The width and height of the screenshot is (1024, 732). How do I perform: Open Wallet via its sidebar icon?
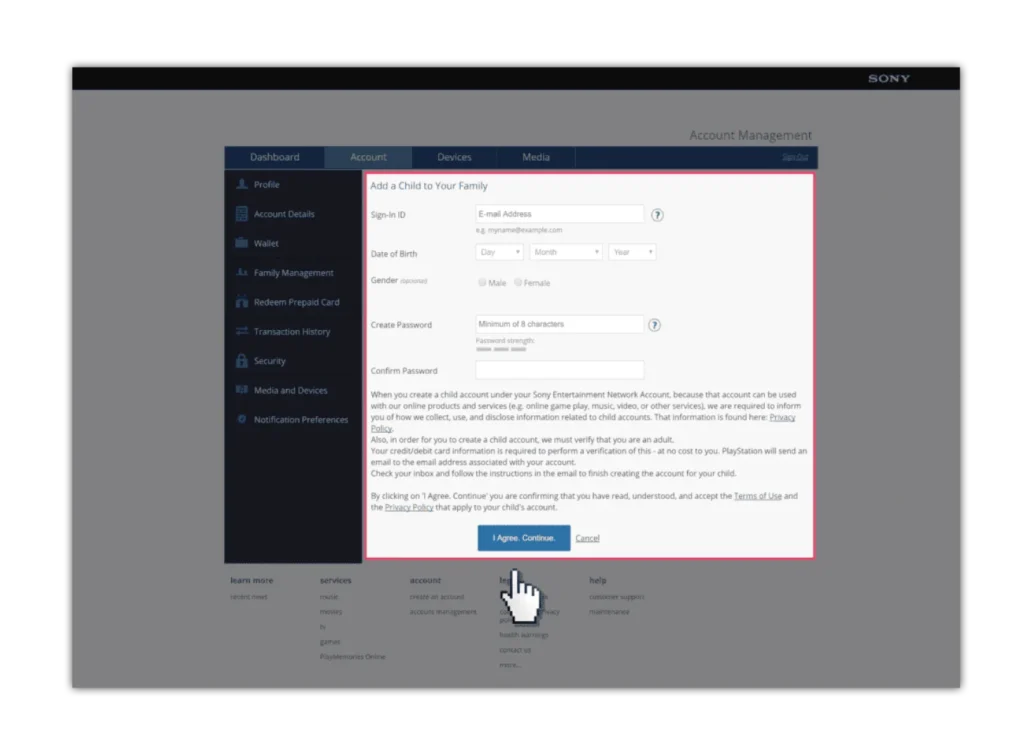pos(242,243)
